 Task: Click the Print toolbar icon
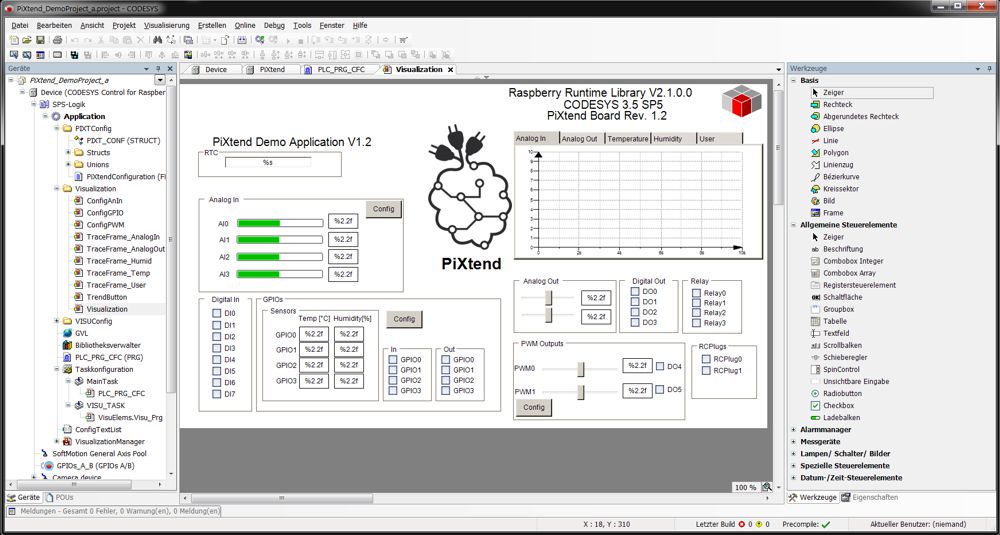tap(57, 40)
